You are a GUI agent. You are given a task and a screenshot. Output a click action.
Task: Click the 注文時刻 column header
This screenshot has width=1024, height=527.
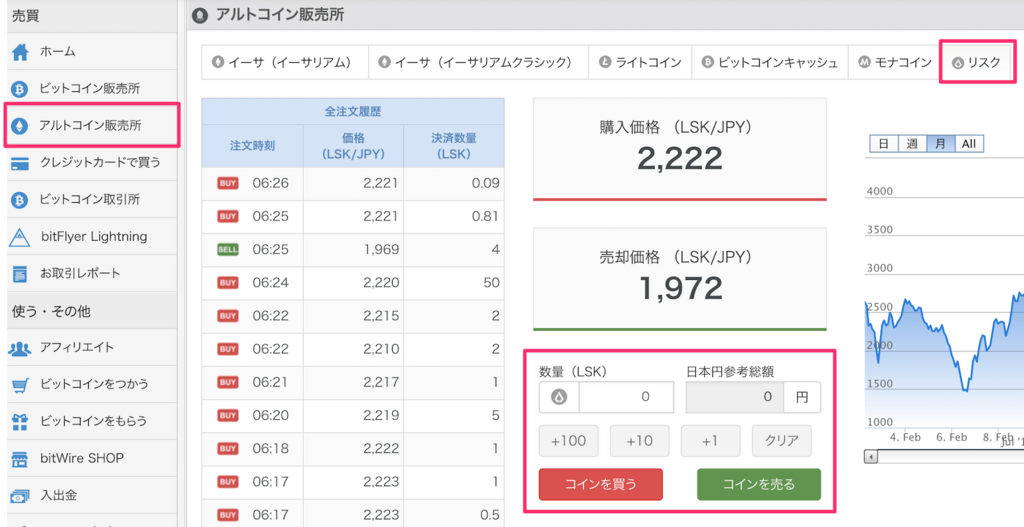point(253,146)
